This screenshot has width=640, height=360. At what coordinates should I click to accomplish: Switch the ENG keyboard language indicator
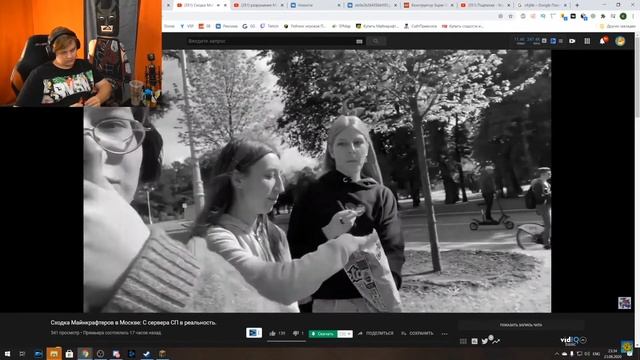tap(596, 354)
